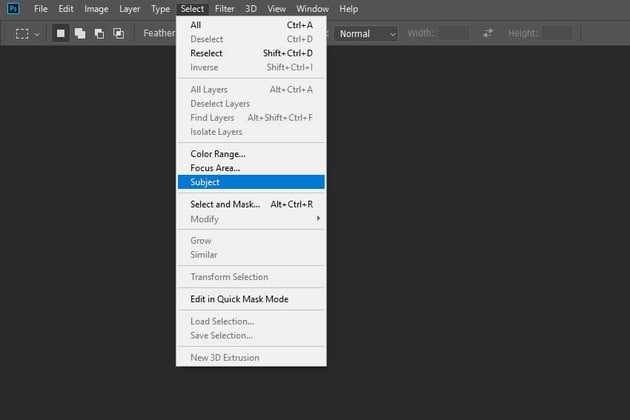Click Grow in the Select menu
The height and width of the screenshot is (420, 630).
pos(251,241)
